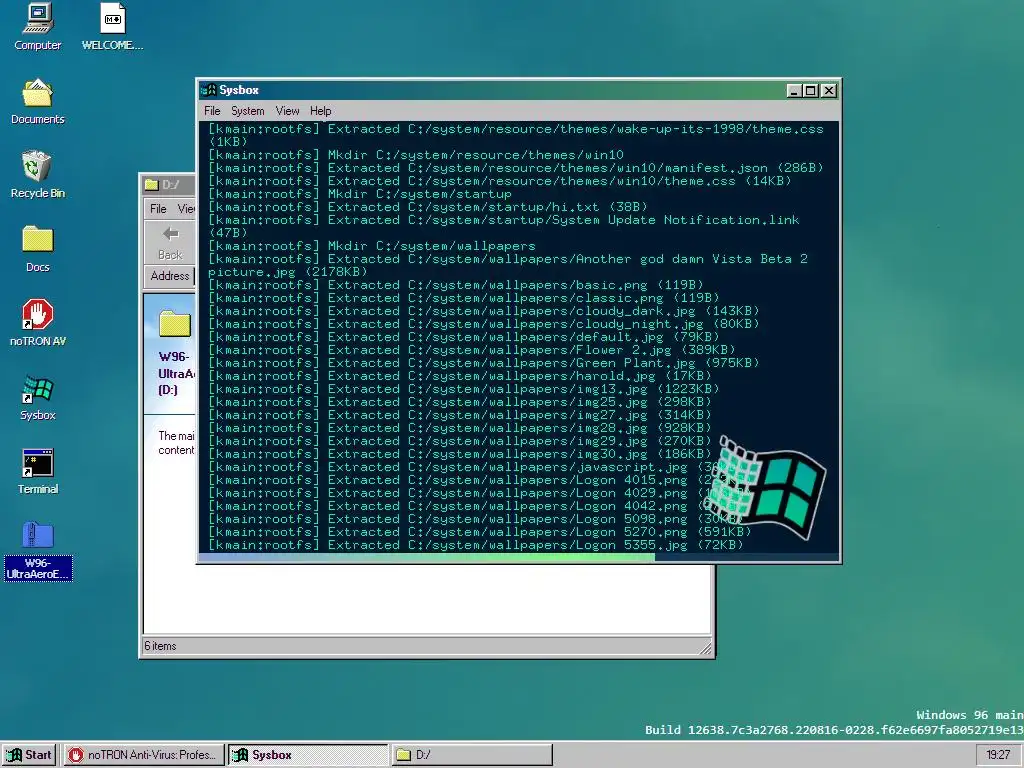Click the Address label in D:/ explorer
The image size is (1024, 768).
pos(170,276)
